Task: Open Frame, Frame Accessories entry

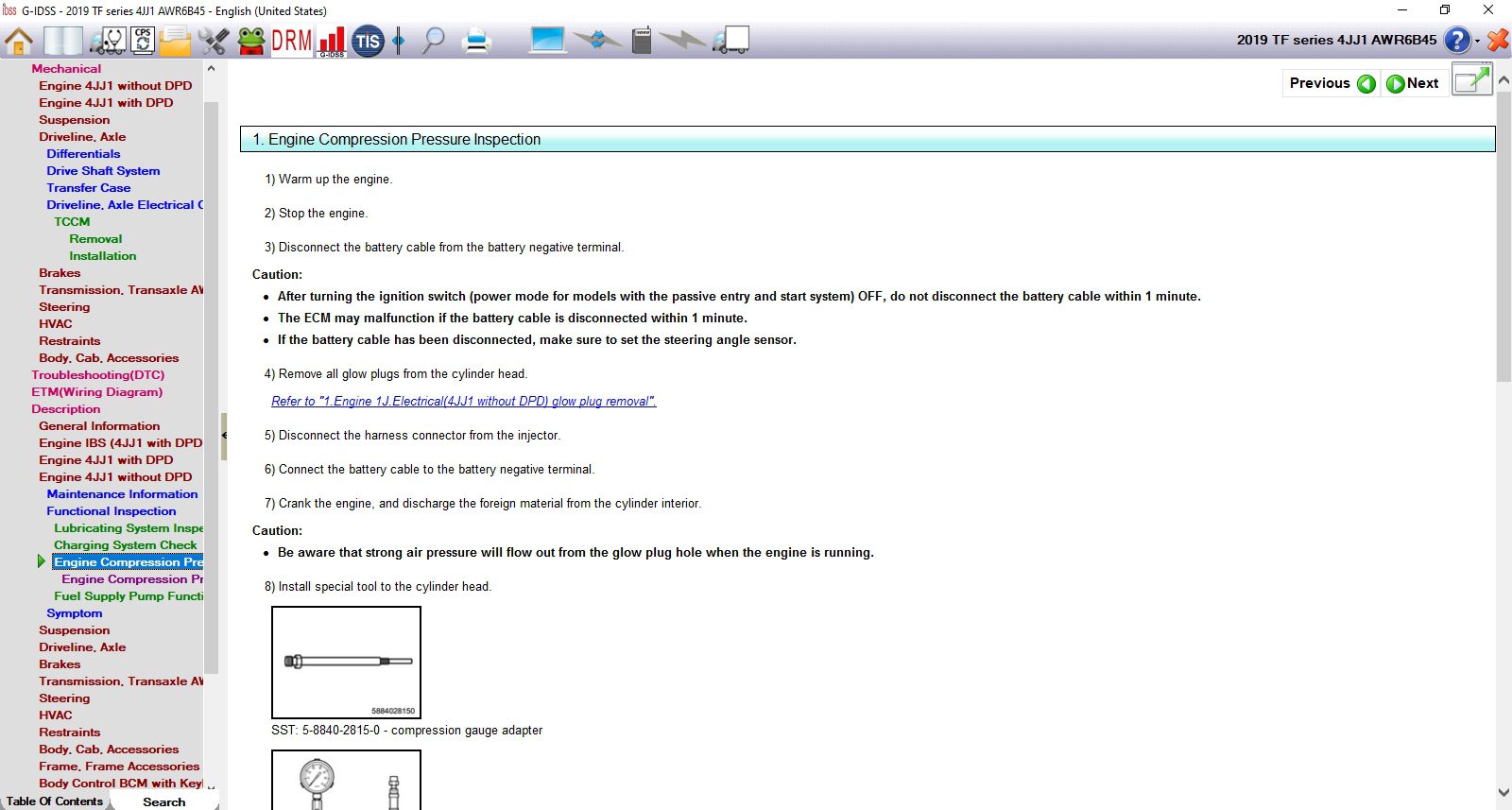Action: [119, 766]
